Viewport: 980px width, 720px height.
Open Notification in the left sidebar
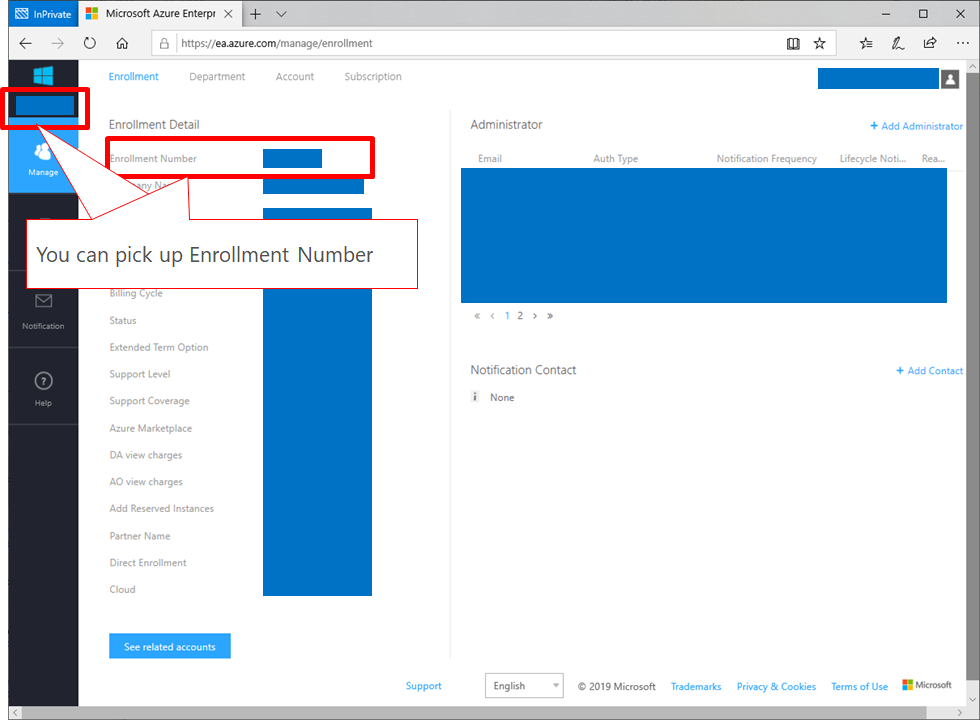coord(43,311)
